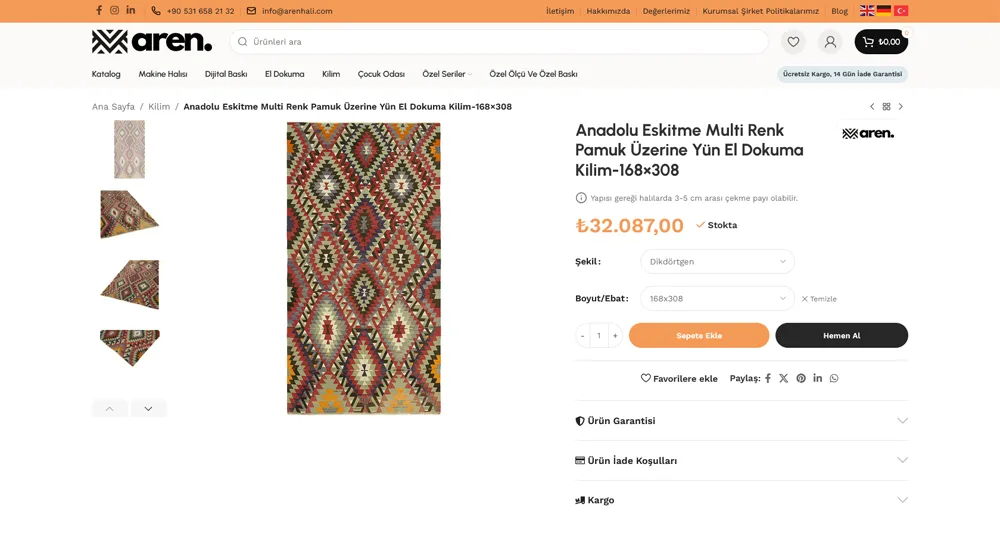The width and height of the screenshot is (1000, 540).
Task: Go to next product arrow
Action: click(x=901, y=107)
